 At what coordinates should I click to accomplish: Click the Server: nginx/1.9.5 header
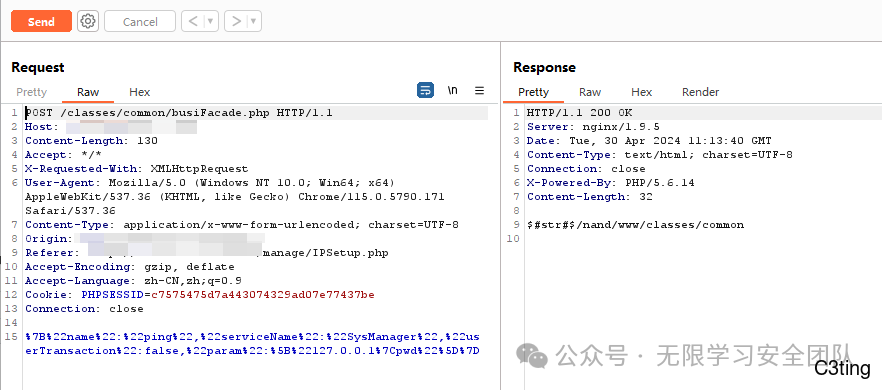point(593,127)
